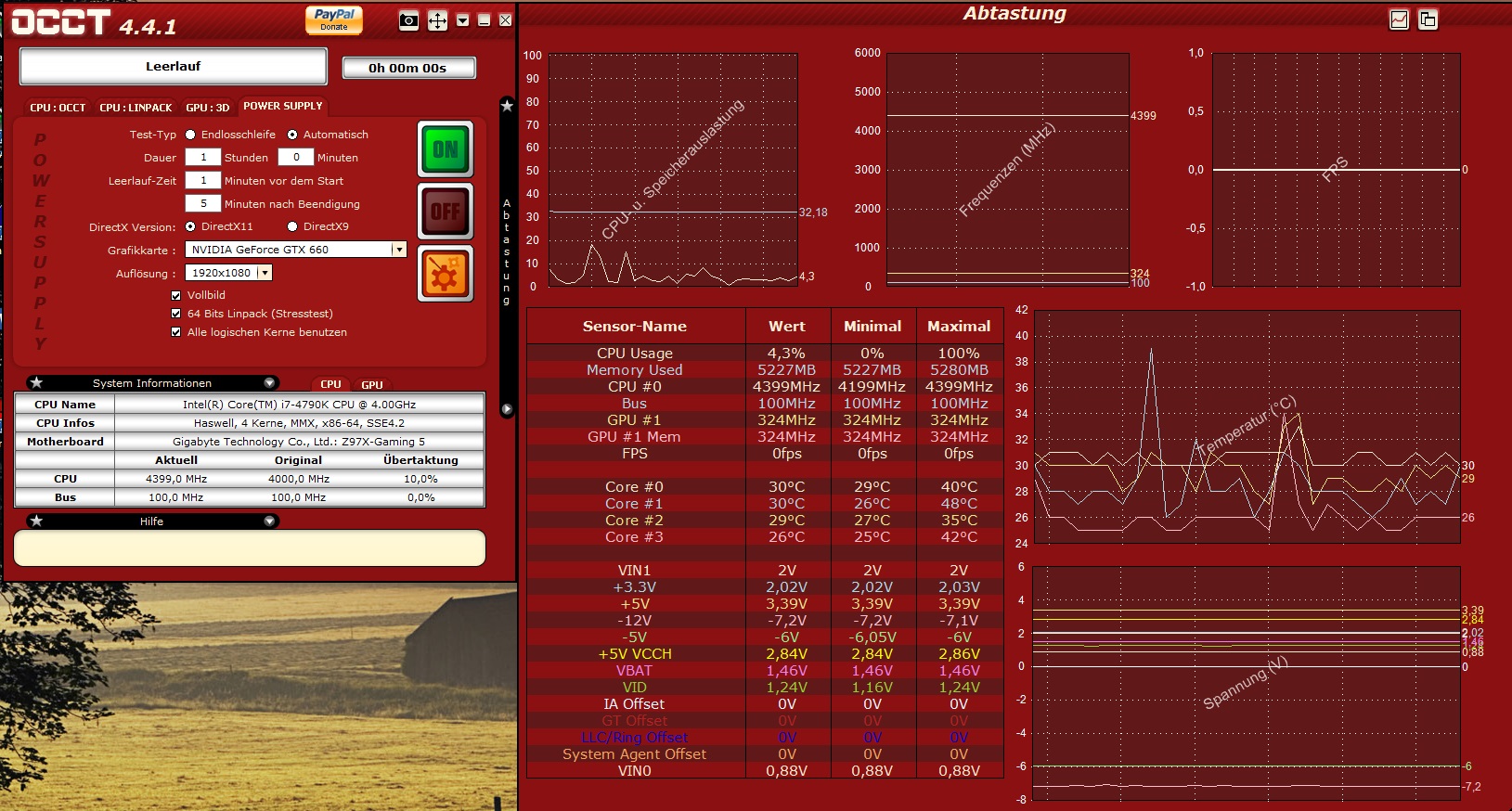Collapse the Hilfe section
The image size is (1512, 811).
269,521
